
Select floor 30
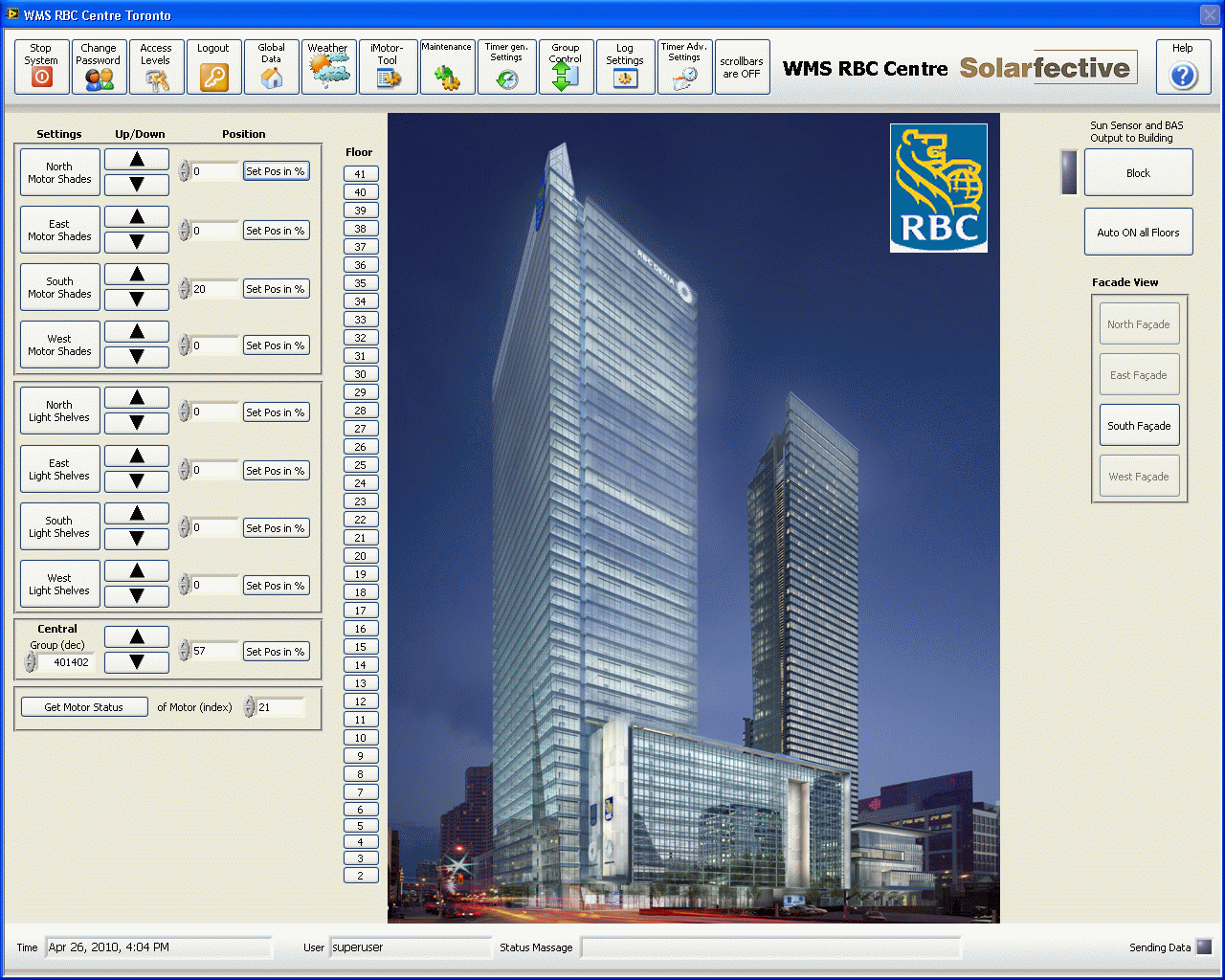tap(361, 374)
